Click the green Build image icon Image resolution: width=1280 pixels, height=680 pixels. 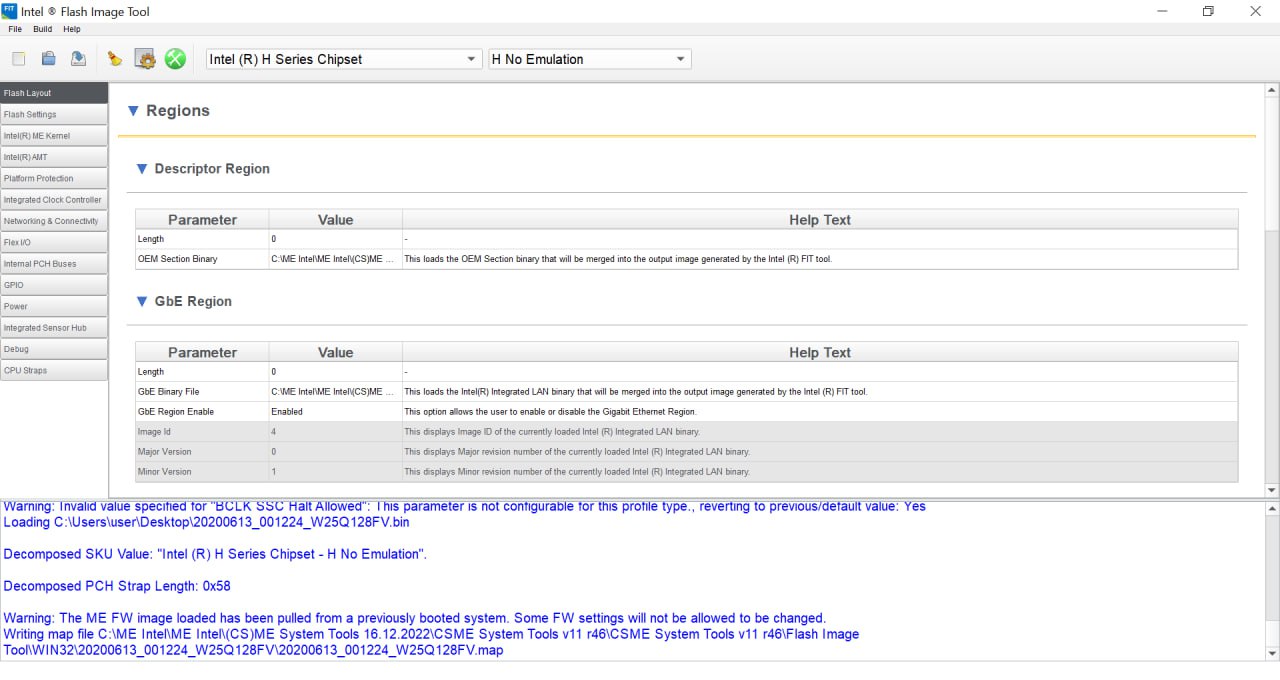[x=176, y=59]
